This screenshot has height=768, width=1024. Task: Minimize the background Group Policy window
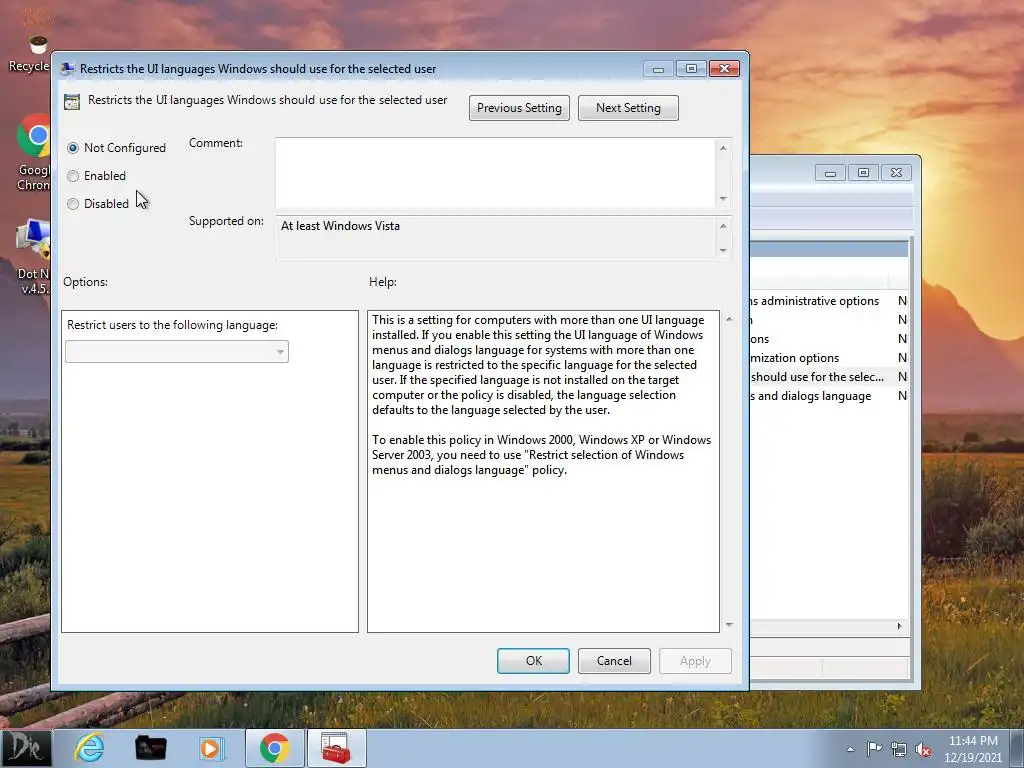[830, 173]
